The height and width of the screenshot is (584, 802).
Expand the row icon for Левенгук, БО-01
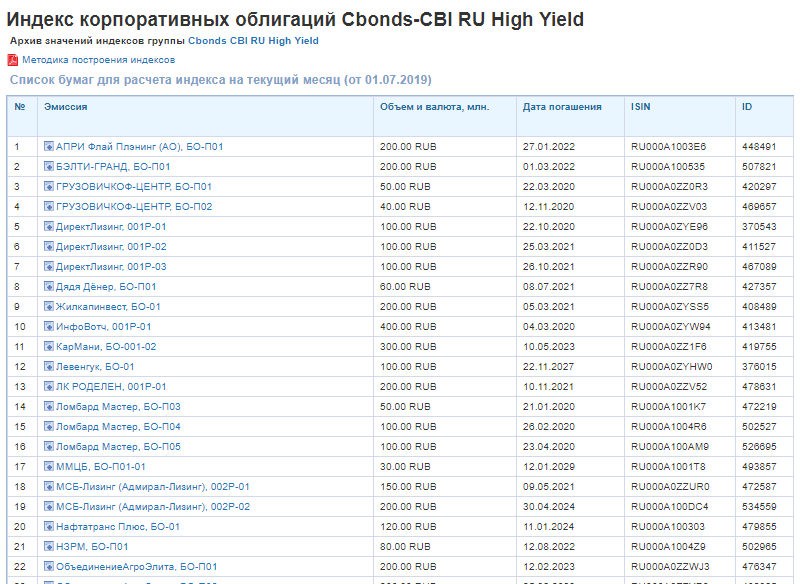pyautogui.click(x=48, y=367)
